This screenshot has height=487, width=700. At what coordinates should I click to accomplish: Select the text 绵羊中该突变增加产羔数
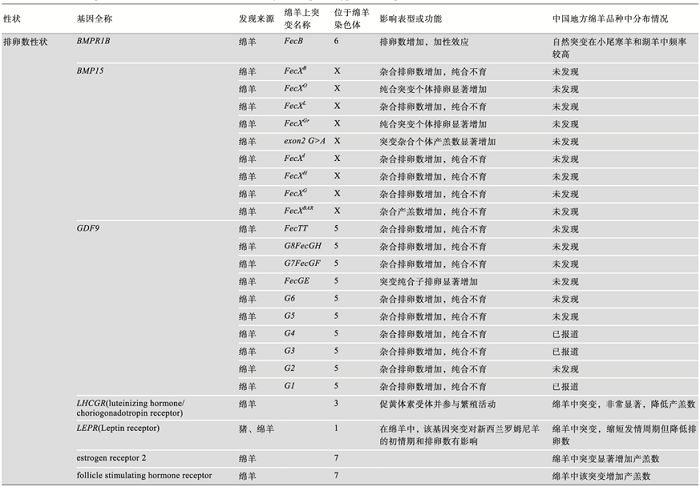point(601,476)
